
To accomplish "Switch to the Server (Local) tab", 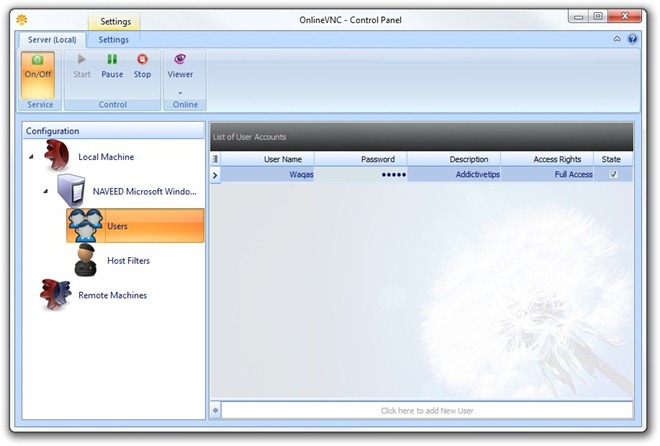I will coord(52,40).
